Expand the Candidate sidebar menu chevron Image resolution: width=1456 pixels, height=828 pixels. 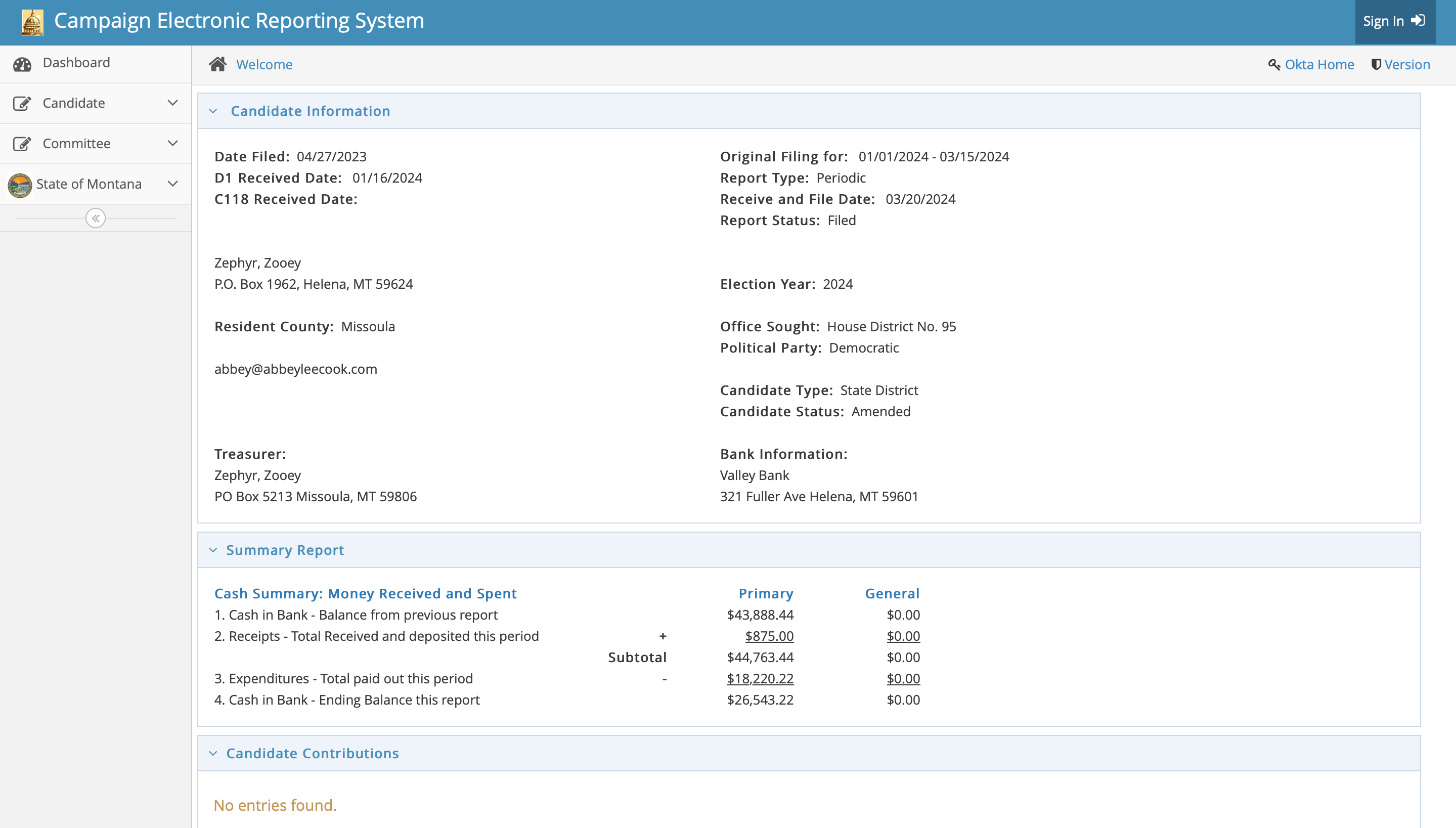click(173, 103)
